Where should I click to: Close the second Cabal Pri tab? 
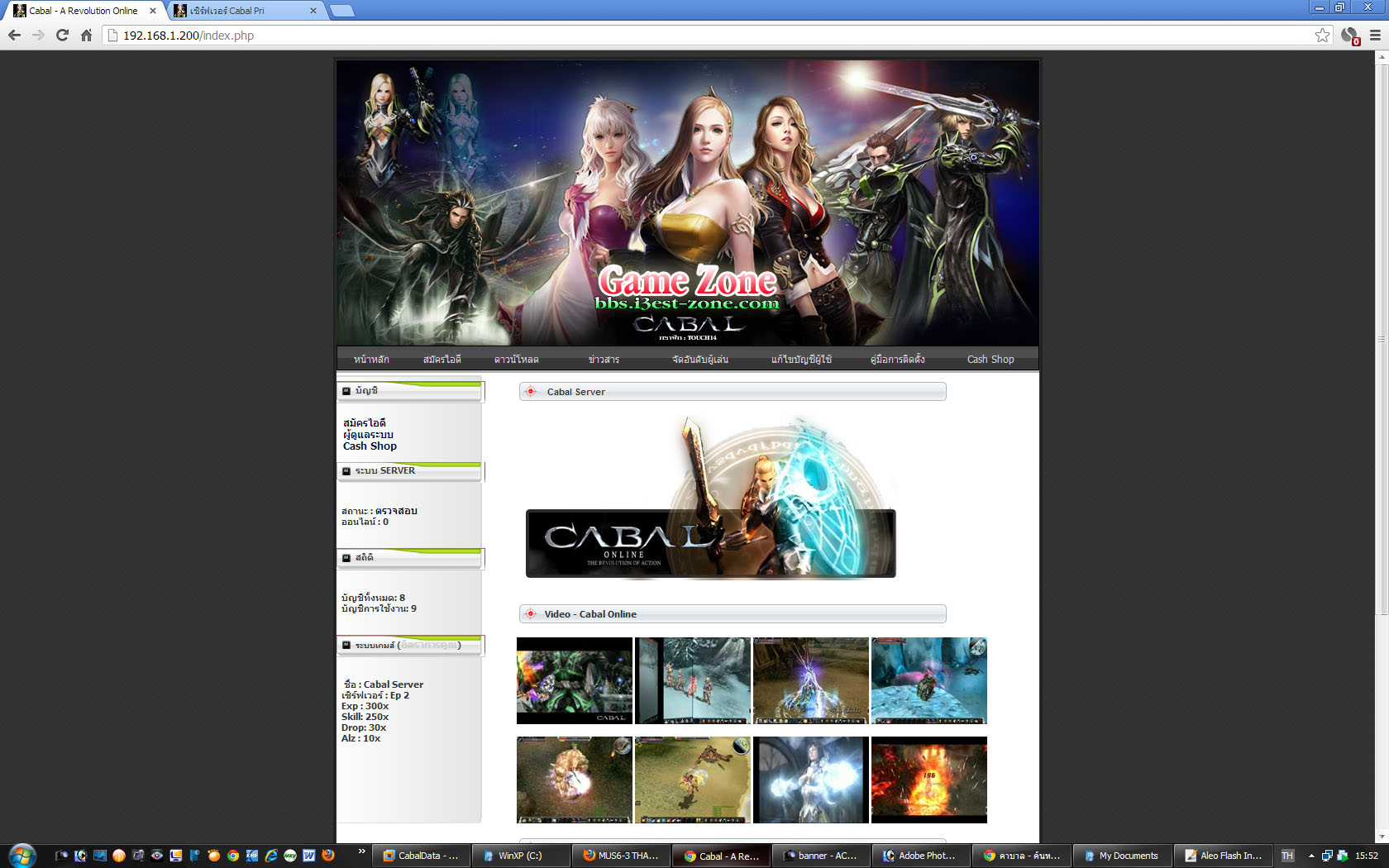point(313,11)
